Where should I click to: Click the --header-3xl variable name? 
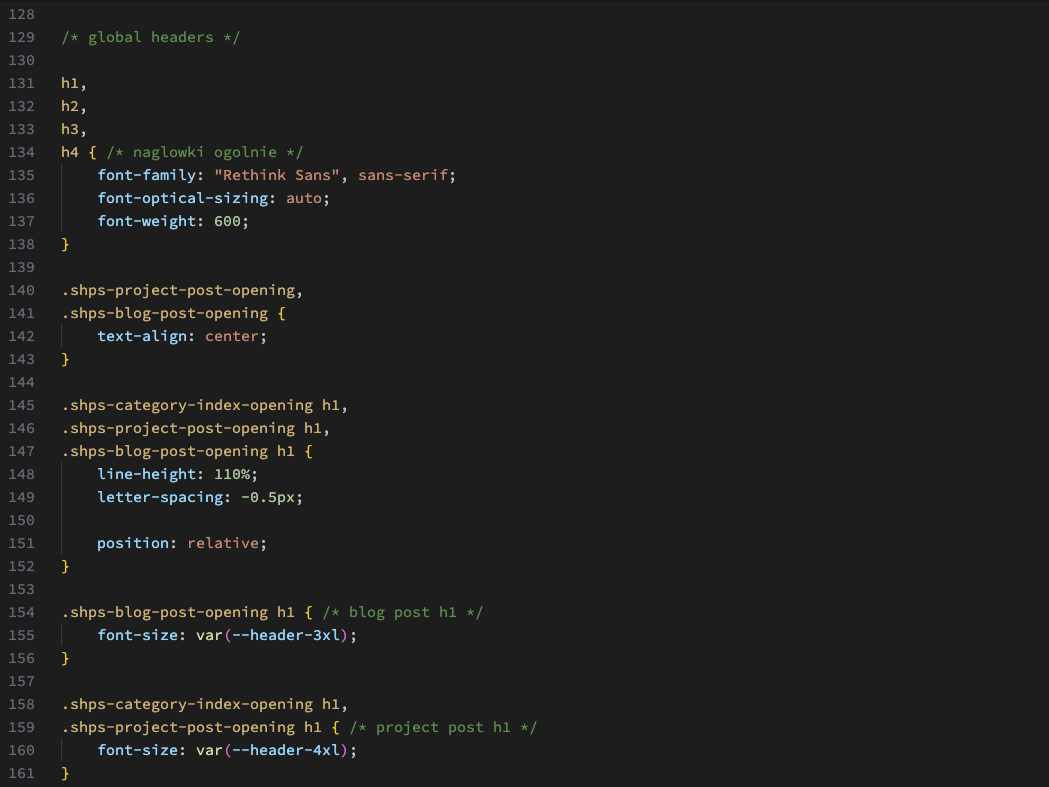[290, 635]
